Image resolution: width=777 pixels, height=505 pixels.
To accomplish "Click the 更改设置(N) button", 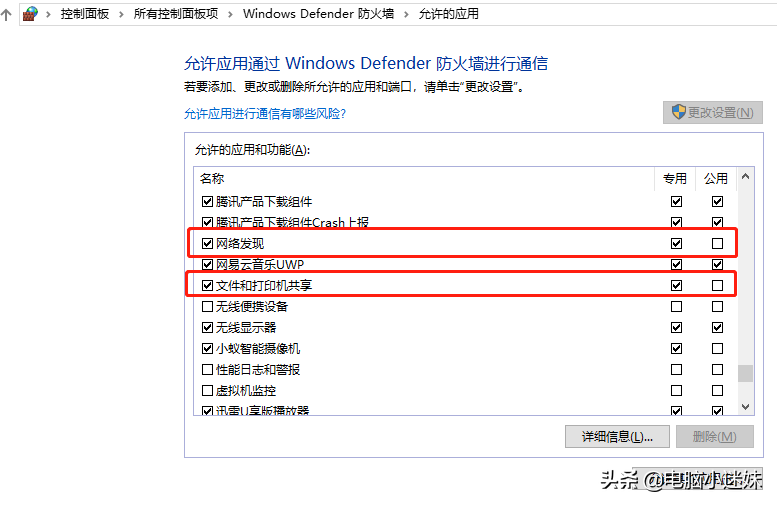I will pos(713,112).
